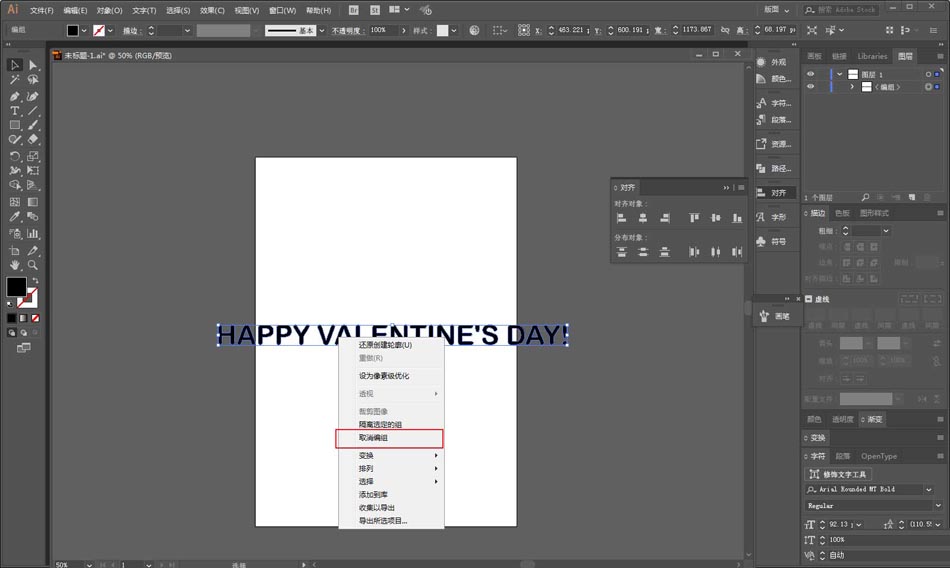The width and height of the screenshot is (950, 568).
Task: Activate the Zoom magnifier tool
Action: 33,265
